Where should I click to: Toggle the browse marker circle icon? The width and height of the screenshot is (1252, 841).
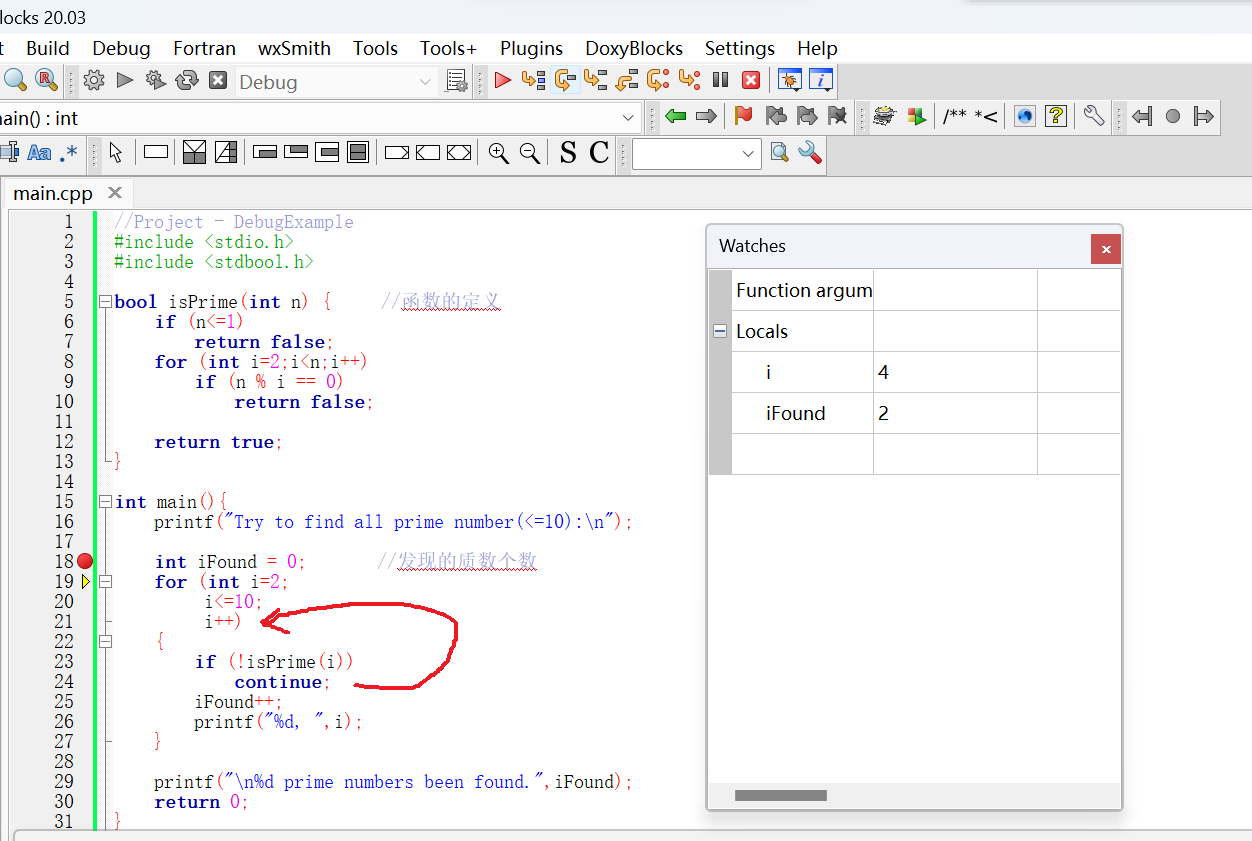coord(1173,116)
